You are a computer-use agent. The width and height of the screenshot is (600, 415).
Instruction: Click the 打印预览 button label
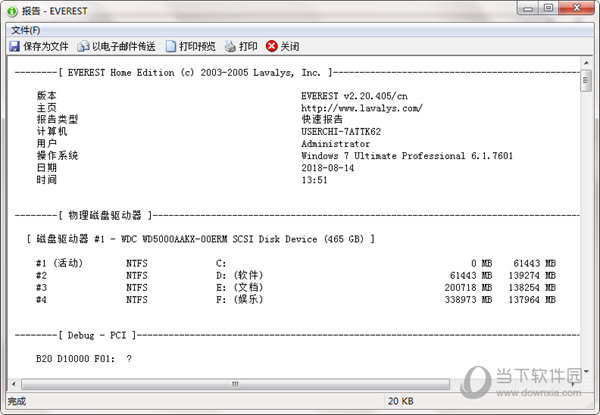(197, 46)
